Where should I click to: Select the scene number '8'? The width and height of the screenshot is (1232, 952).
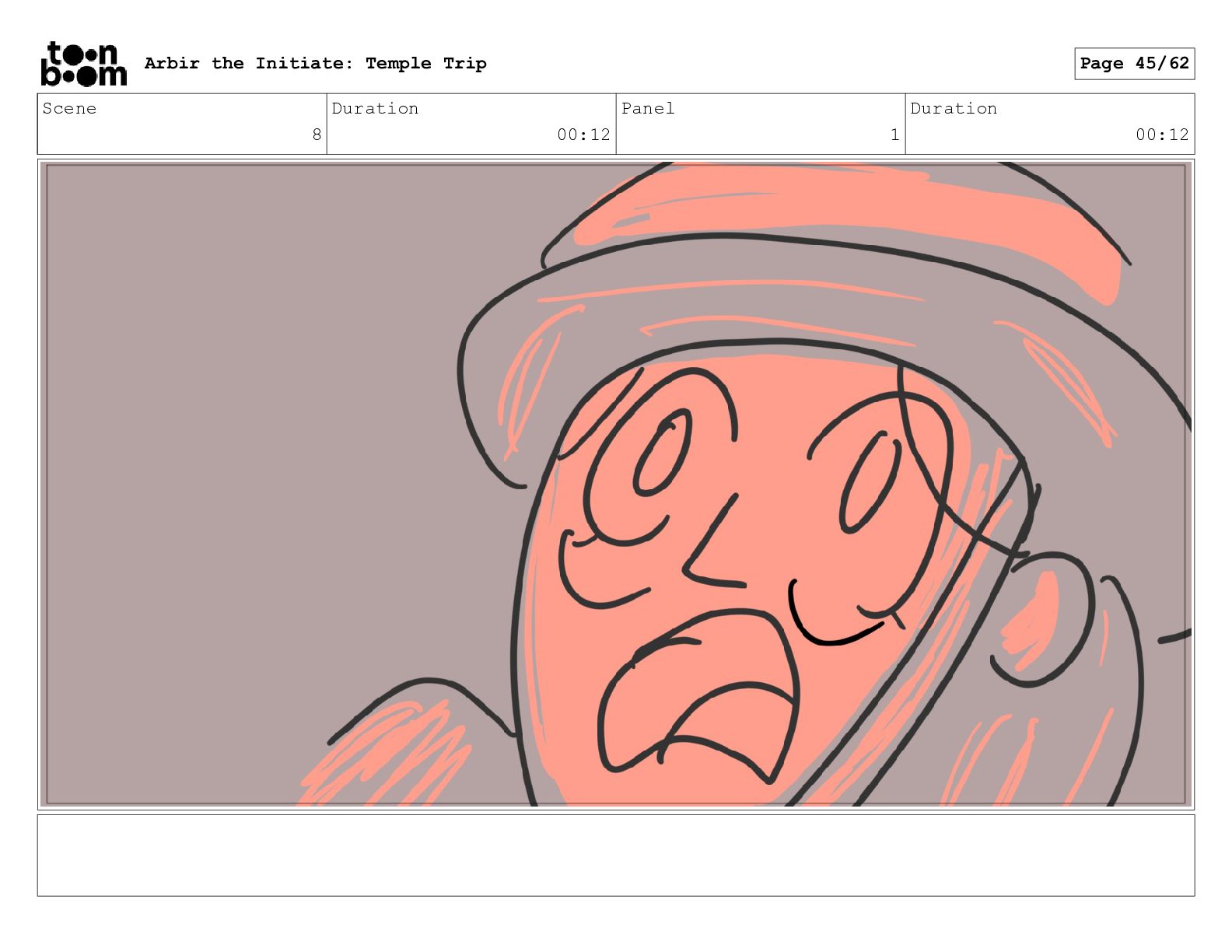317,135
